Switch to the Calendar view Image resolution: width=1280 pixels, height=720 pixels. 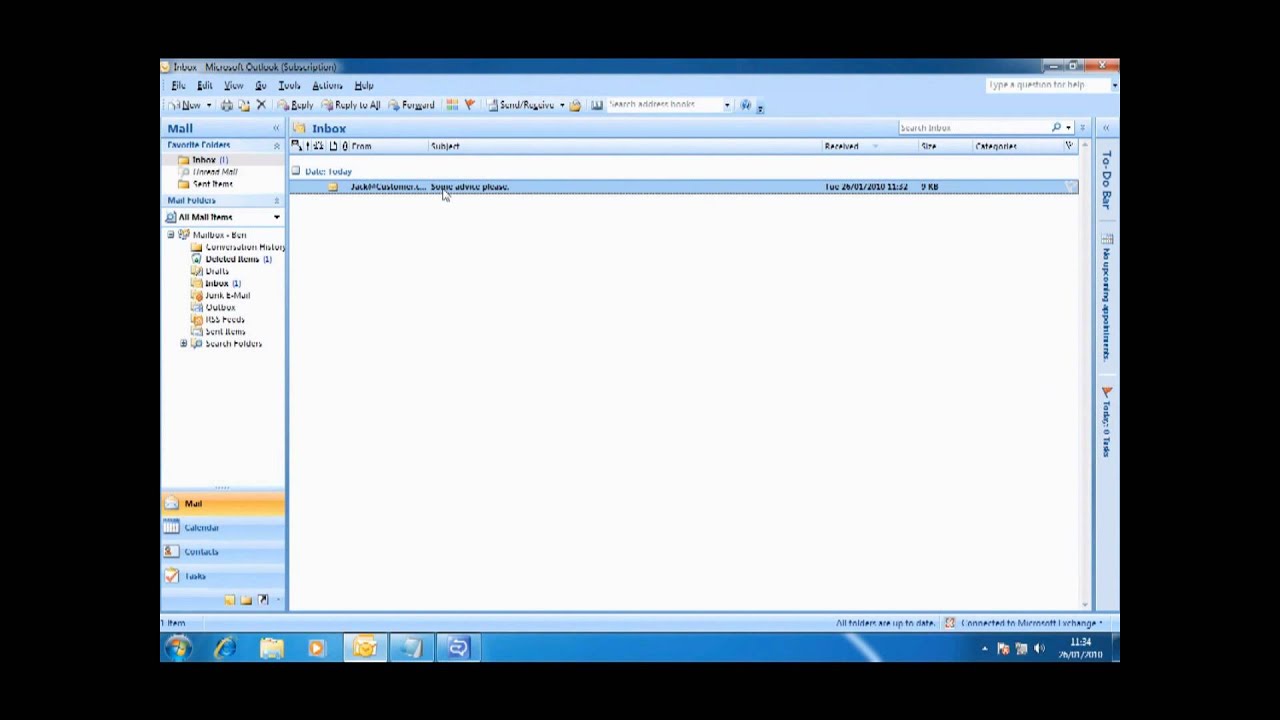point(201,527)
